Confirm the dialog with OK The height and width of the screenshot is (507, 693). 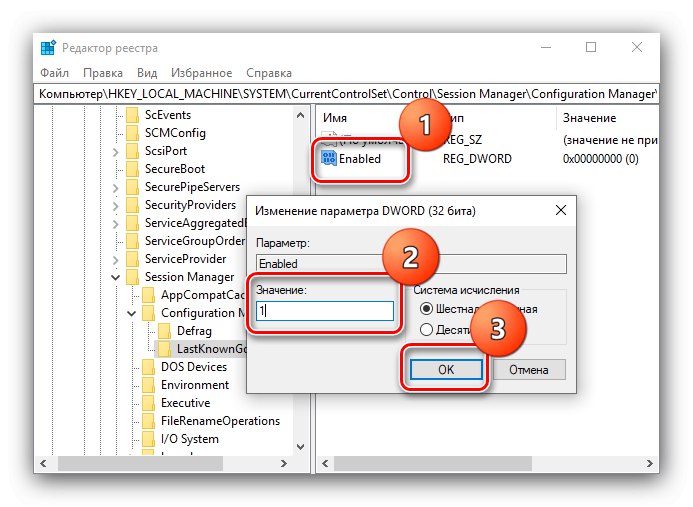[x=446, y=370]
